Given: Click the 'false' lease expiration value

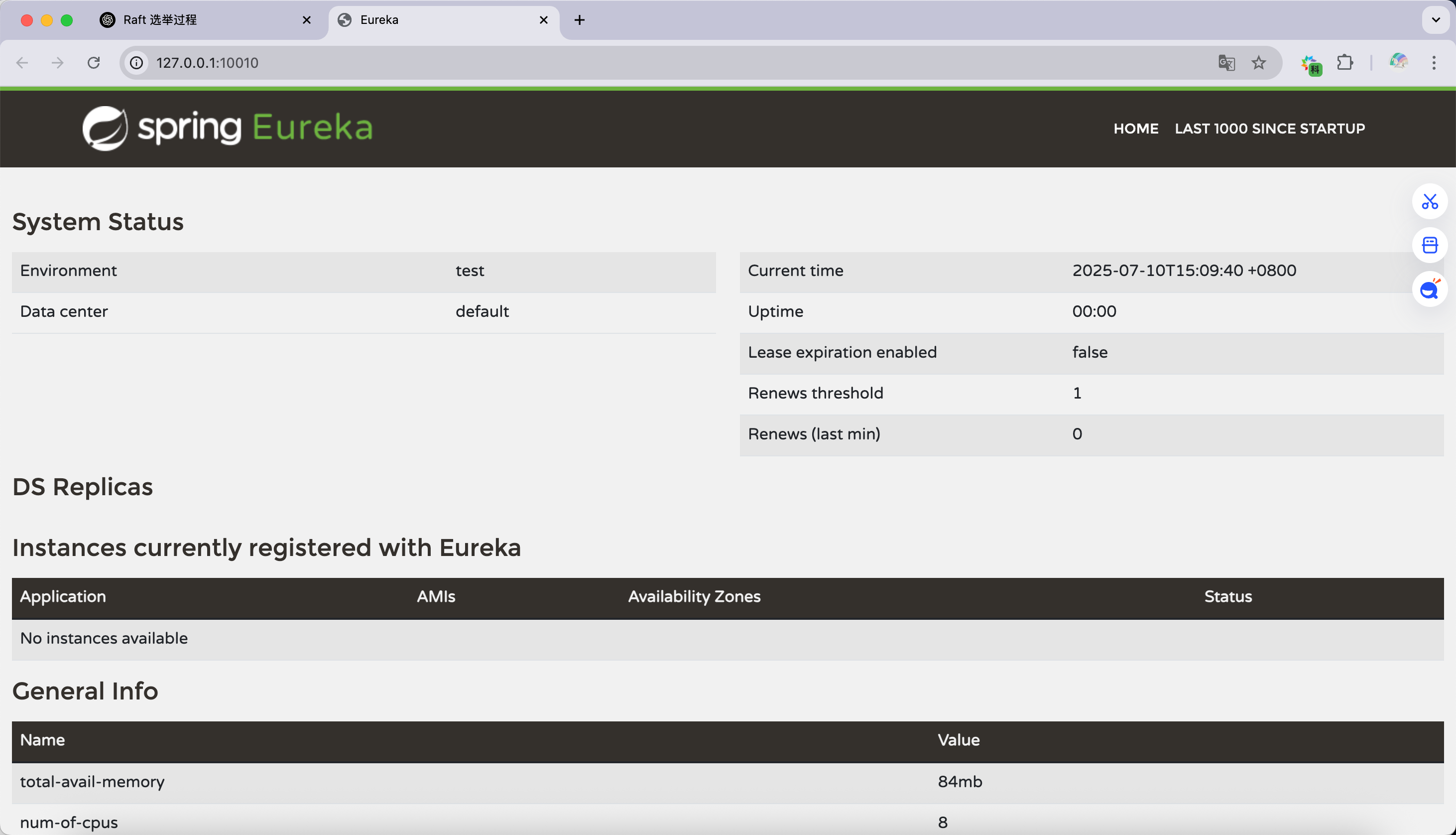Looking at the screenshot, I should [1090, 352].
